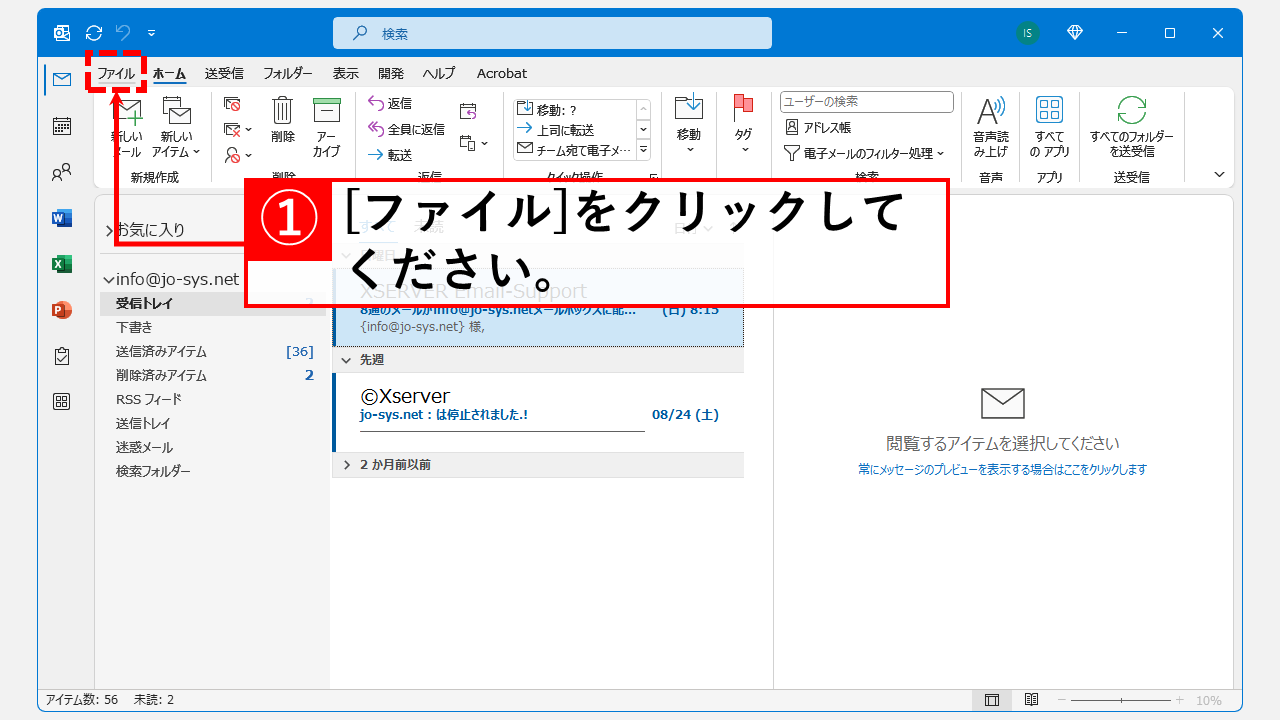Launch Word from the sidebar
This screenshot has height=720, width=1280.
coord(62,218)
